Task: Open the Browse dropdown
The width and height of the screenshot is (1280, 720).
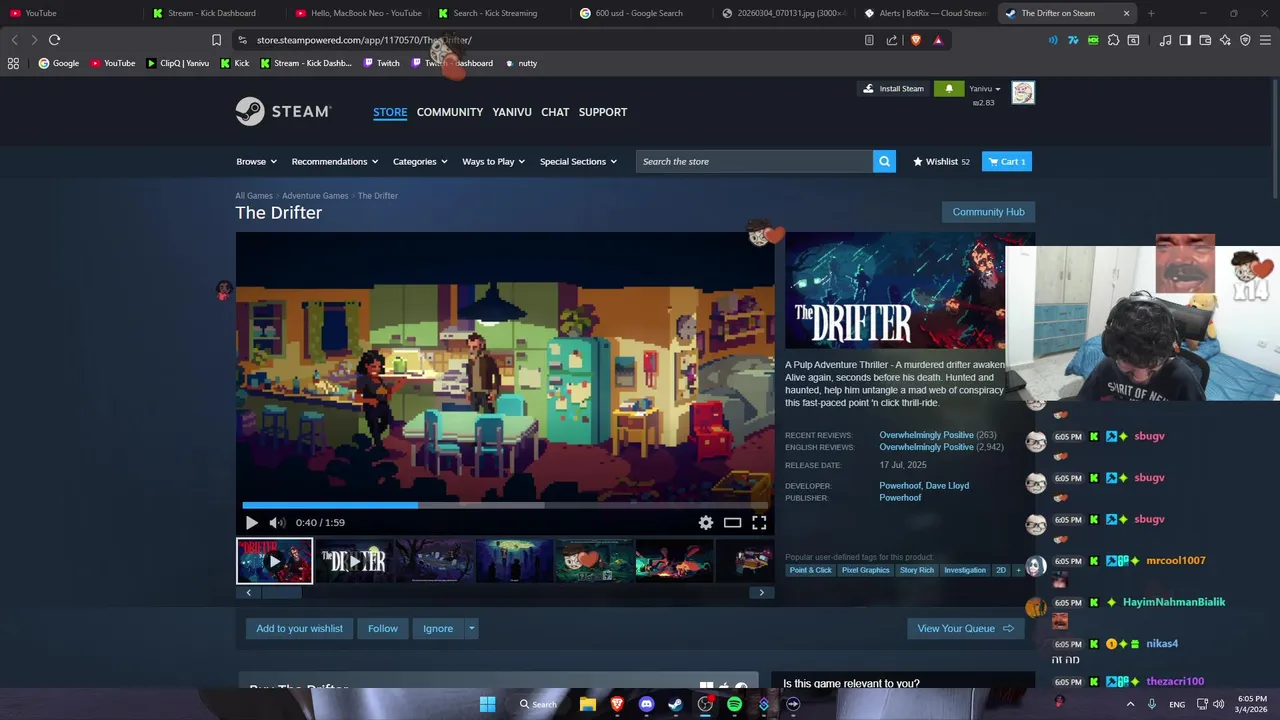Action: pyautogui.click(x=256, y=161)
